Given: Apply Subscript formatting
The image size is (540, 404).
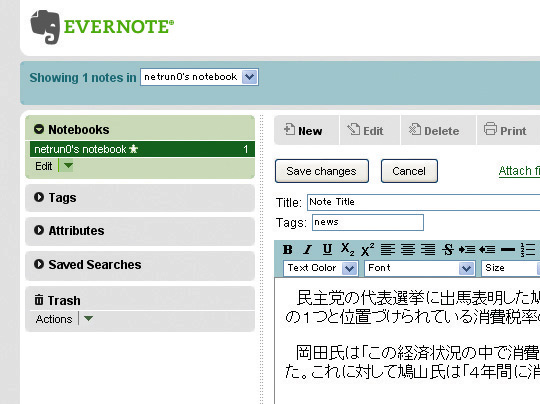Looking at the screenshot, I should [347, 249].
